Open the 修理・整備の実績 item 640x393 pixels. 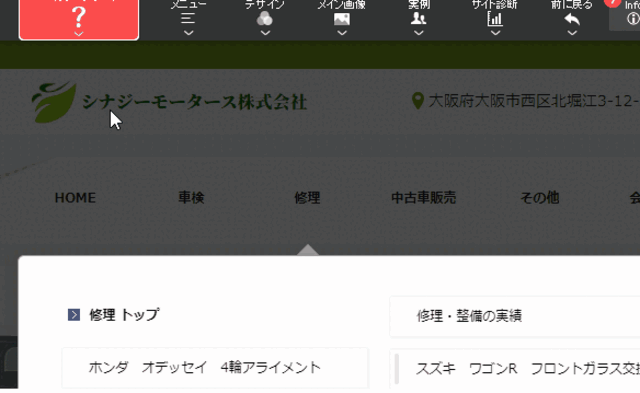515,316
